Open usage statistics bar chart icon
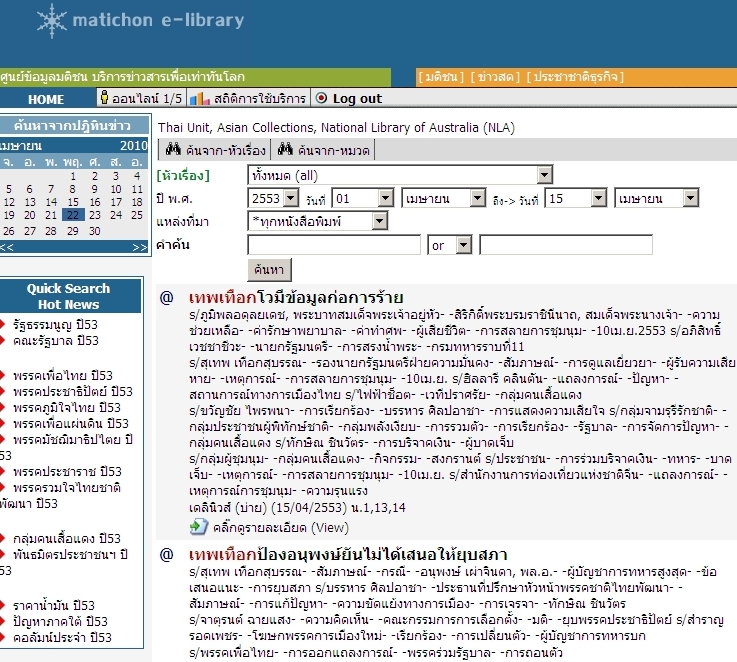This screenshot has width=737, height=662. (x=199, y=99)
